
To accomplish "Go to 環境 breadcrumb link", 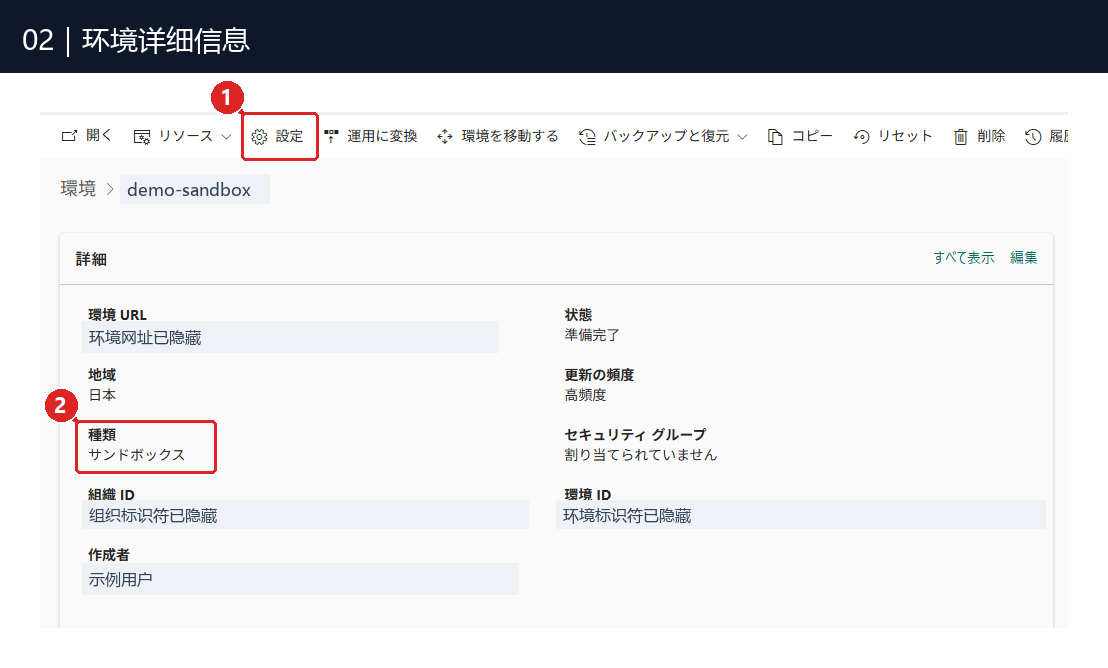I will pos(78,189).
